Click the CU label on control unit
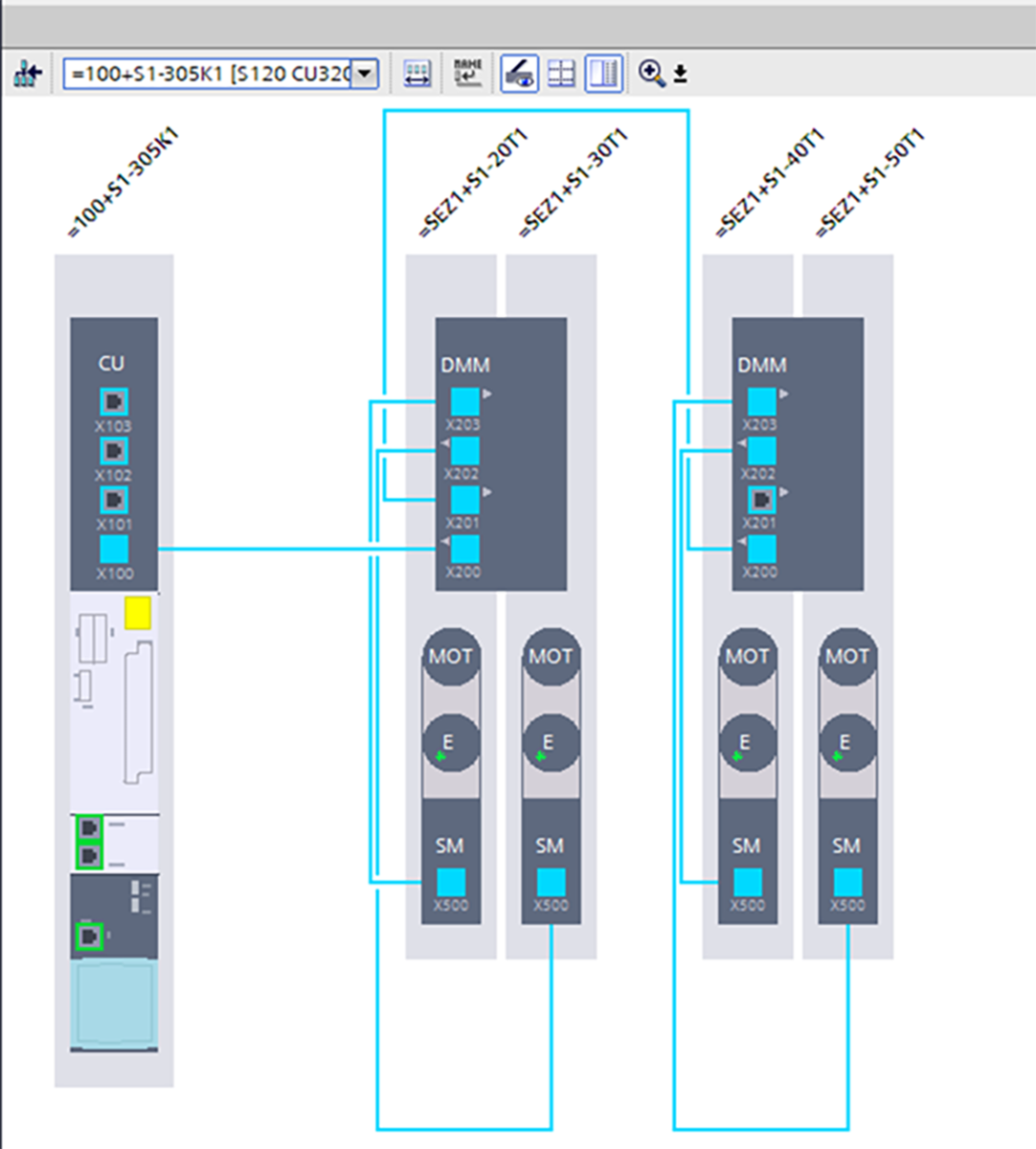 [111, 363]
